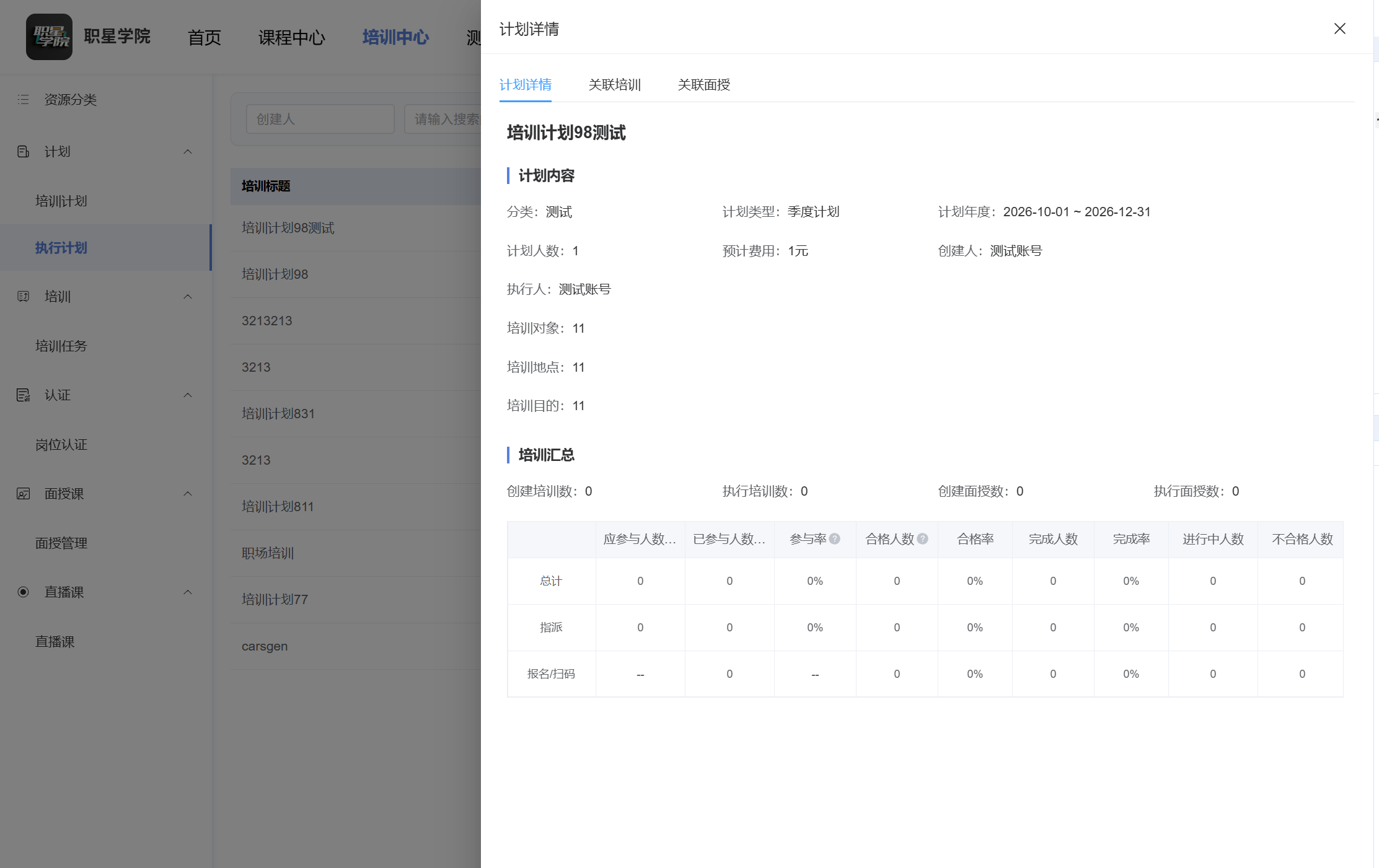The image size is (1379, 868).
Task: Click the 指派 row label
Action: coord(551,628)
